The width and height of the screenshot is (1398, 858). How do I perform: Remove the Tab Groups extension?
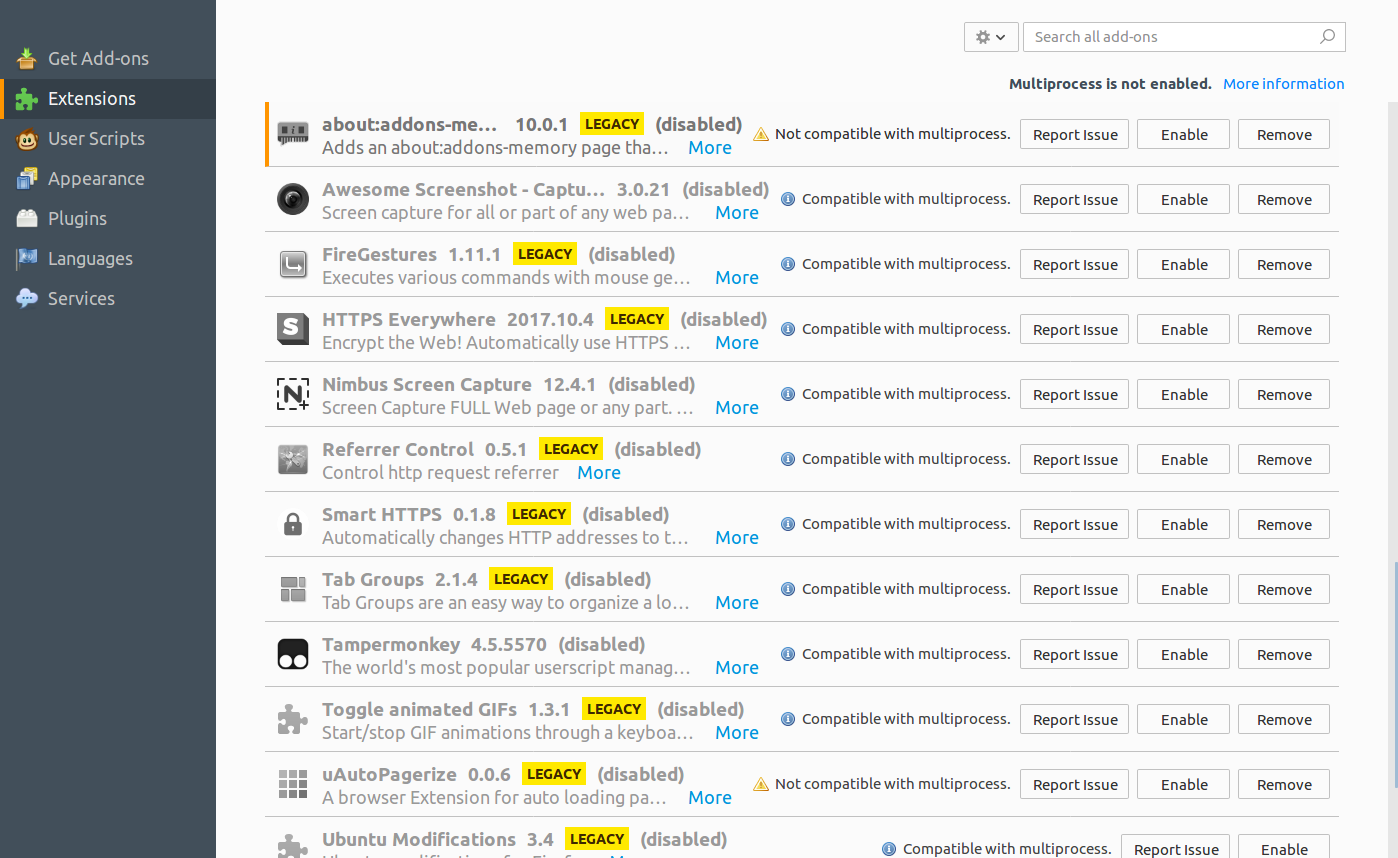coord(1284,589)
